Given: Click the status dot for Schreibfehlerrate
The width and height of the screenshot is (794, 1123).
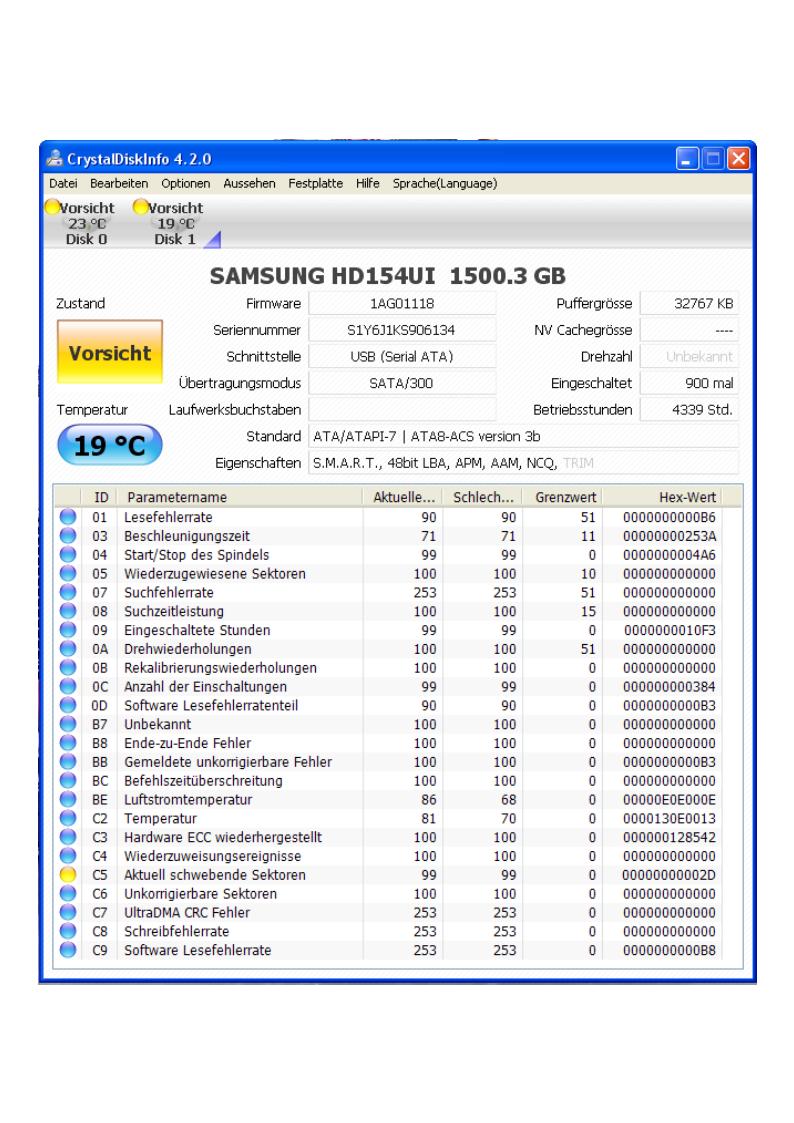Looking at the screenshot, I should click(68, 931).
